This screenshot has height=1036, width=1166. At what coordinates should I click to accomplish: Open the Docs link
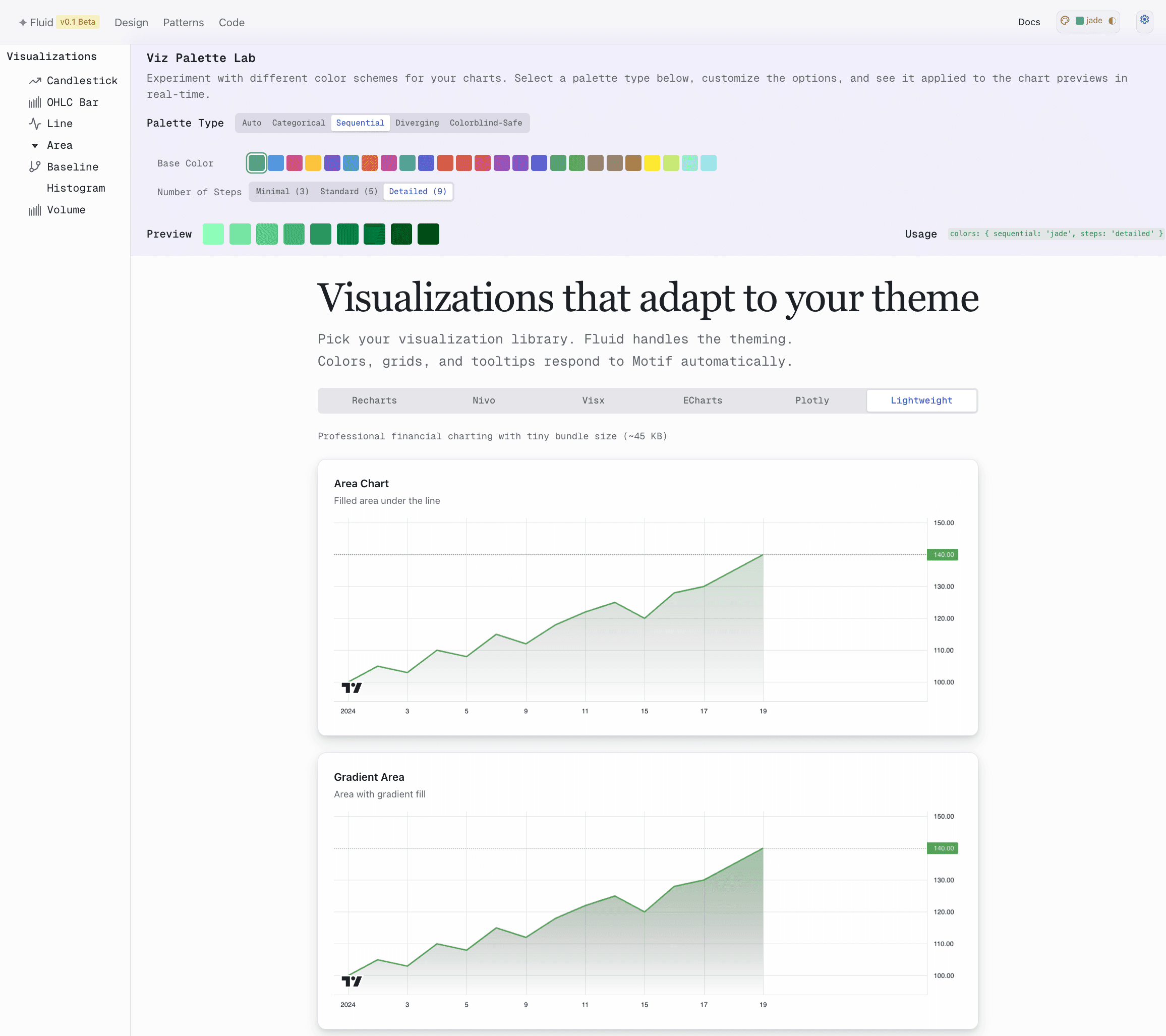point(1028,22)
